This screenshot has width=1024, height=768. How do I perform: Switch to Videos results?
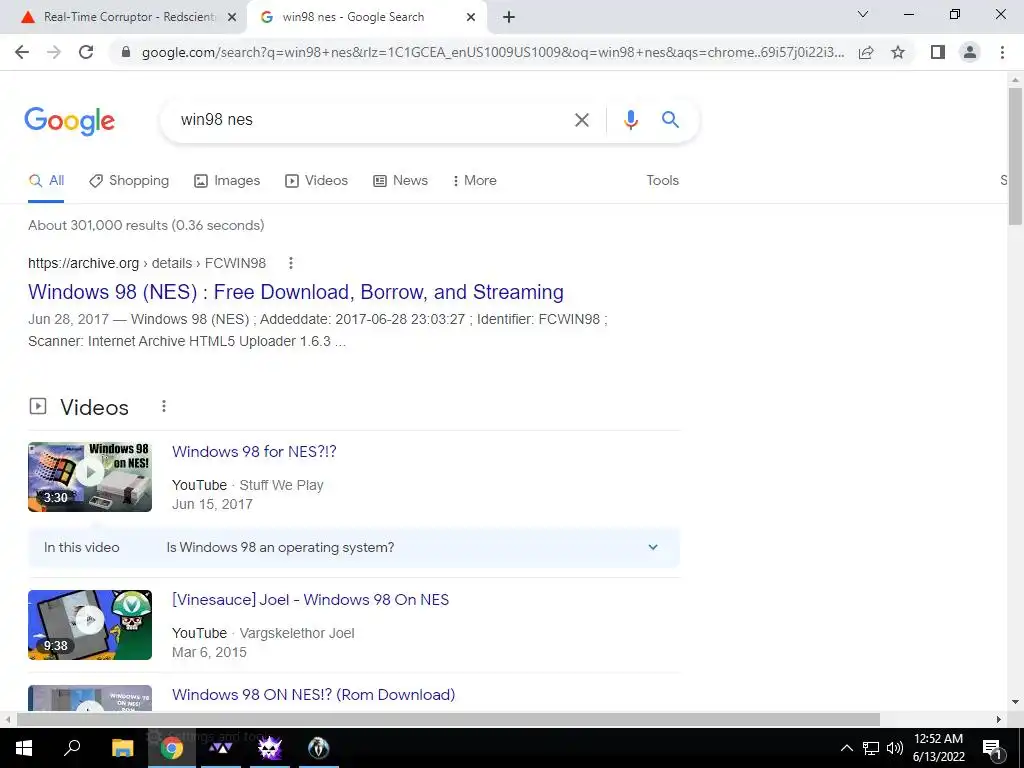click(x=317, y=181)
